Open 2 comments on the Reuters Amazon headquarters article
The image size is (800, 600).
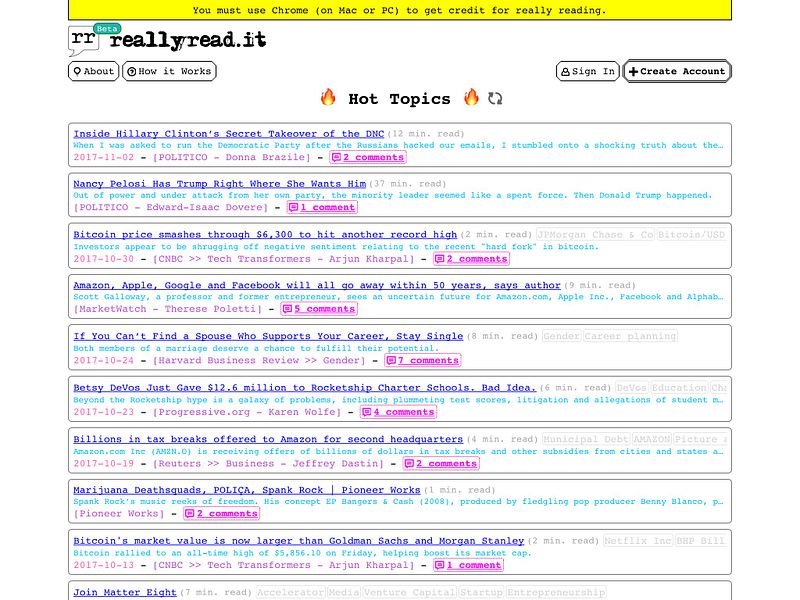pos(441,463)
